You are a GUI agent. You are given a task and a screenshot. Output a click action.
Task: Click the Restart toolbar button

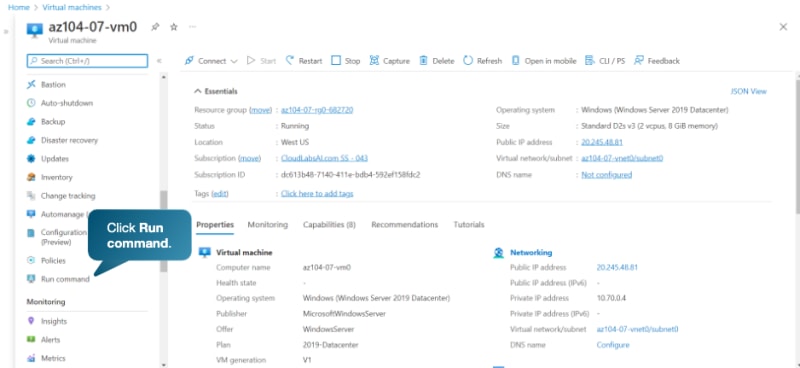[304, 61]
